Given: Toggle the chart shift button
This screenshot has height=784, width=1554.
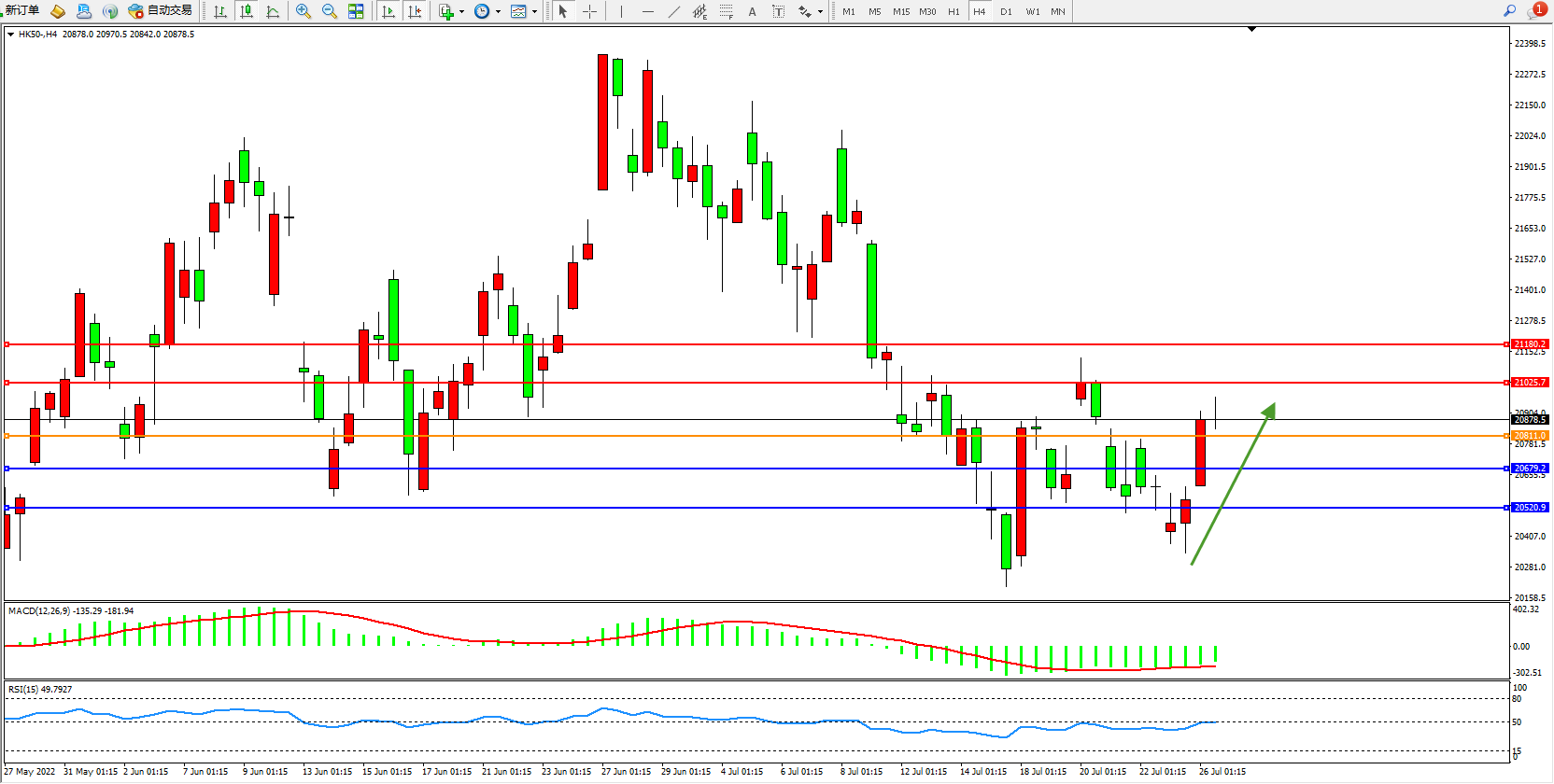Looking at the screenshot, I should [x=415, y=11].
